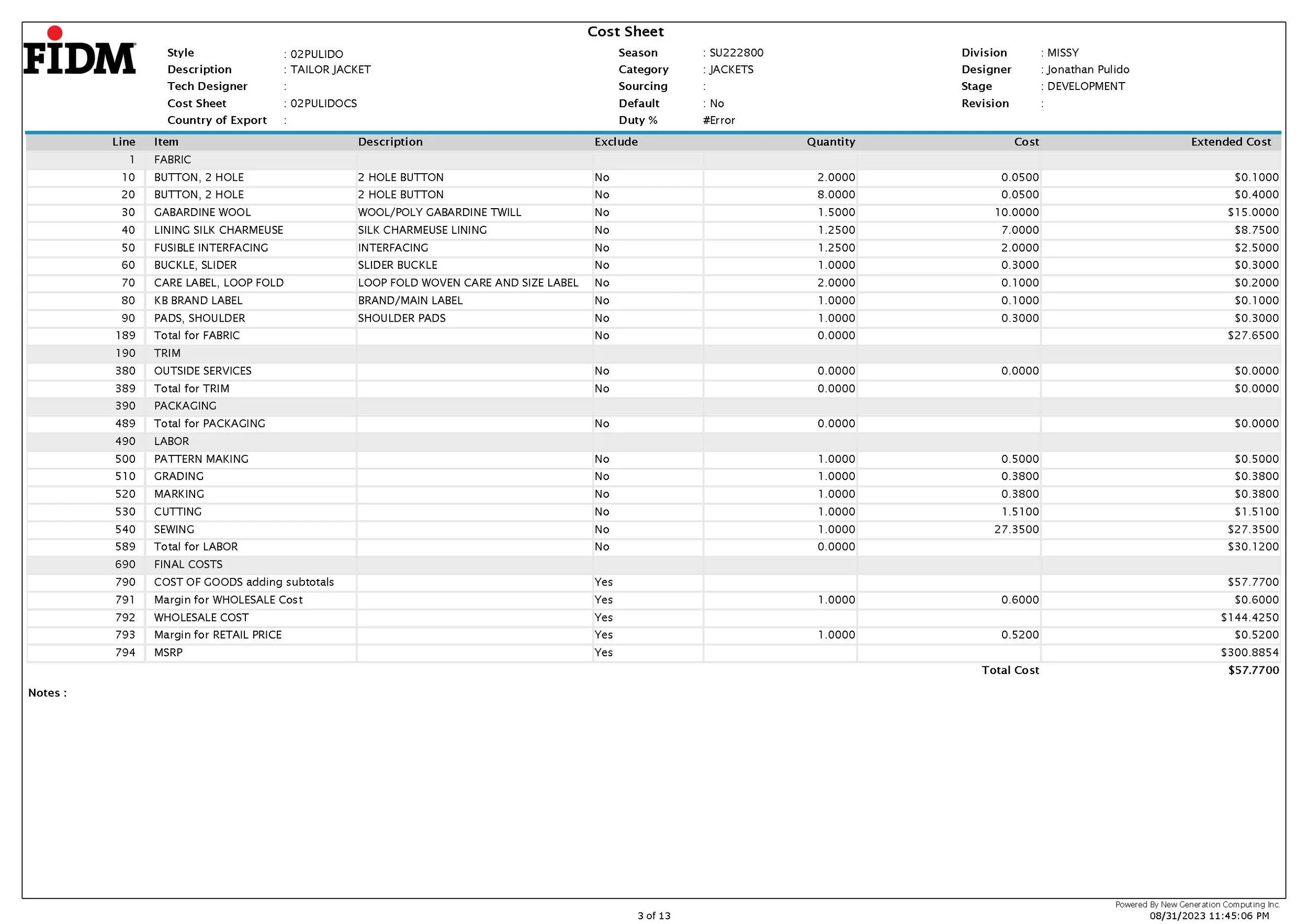
Task: Click the page indicator 3 of 13
Action: (653, 916)
